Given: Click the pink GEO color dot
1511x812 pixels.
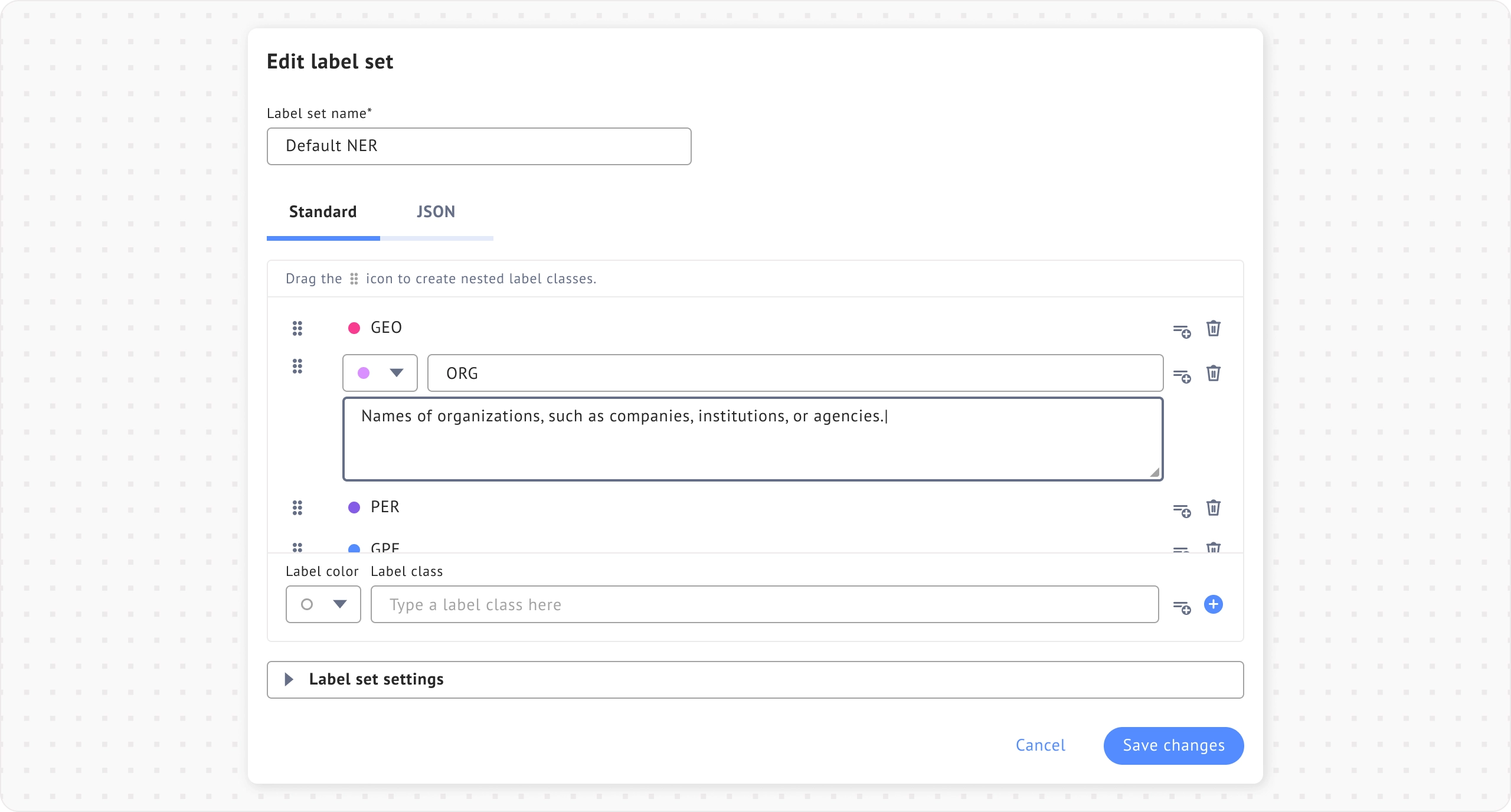Looking at the screenshot, I should (x=354, y=328).
